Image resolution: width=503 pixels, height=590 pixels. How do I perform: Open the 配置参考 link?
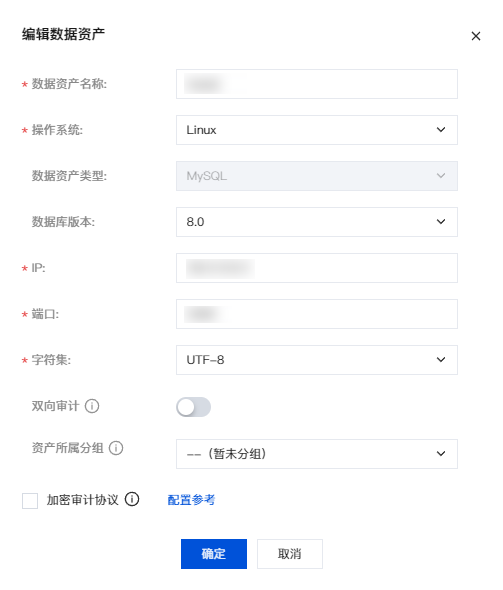click(191, 500)
